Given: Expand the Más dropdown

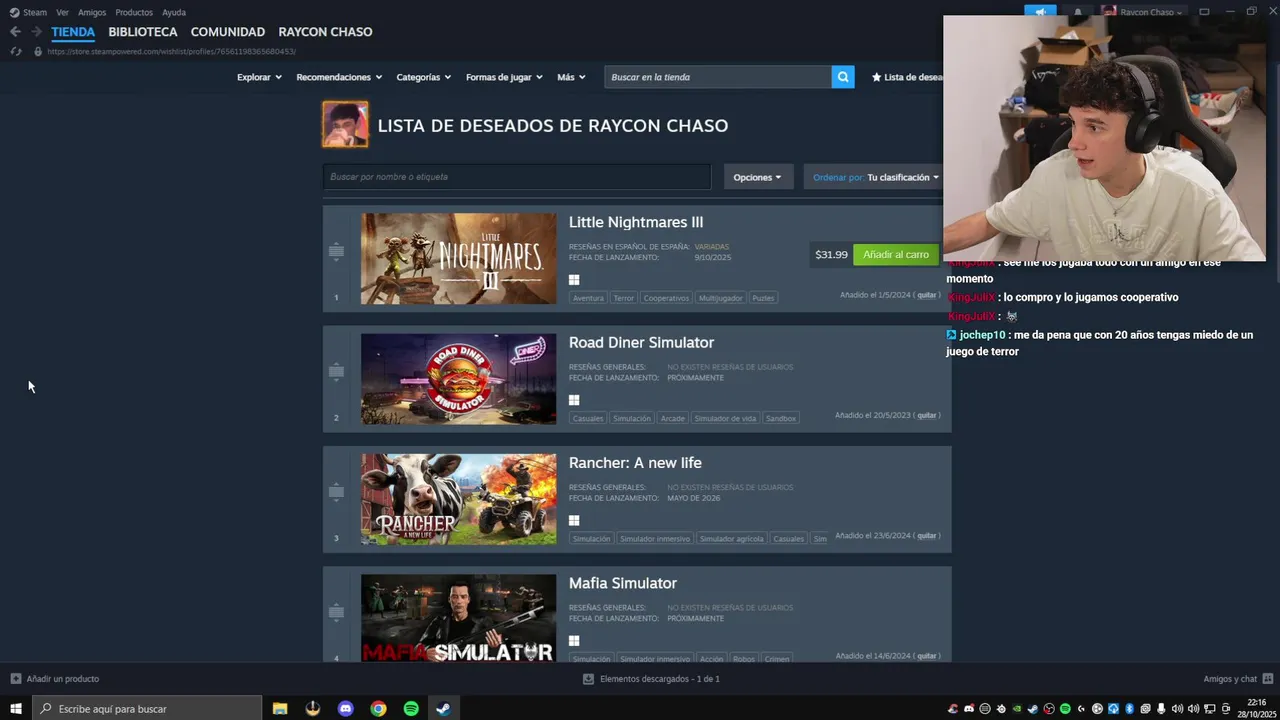Looking at the screenshot, I should tap(573, 77).
